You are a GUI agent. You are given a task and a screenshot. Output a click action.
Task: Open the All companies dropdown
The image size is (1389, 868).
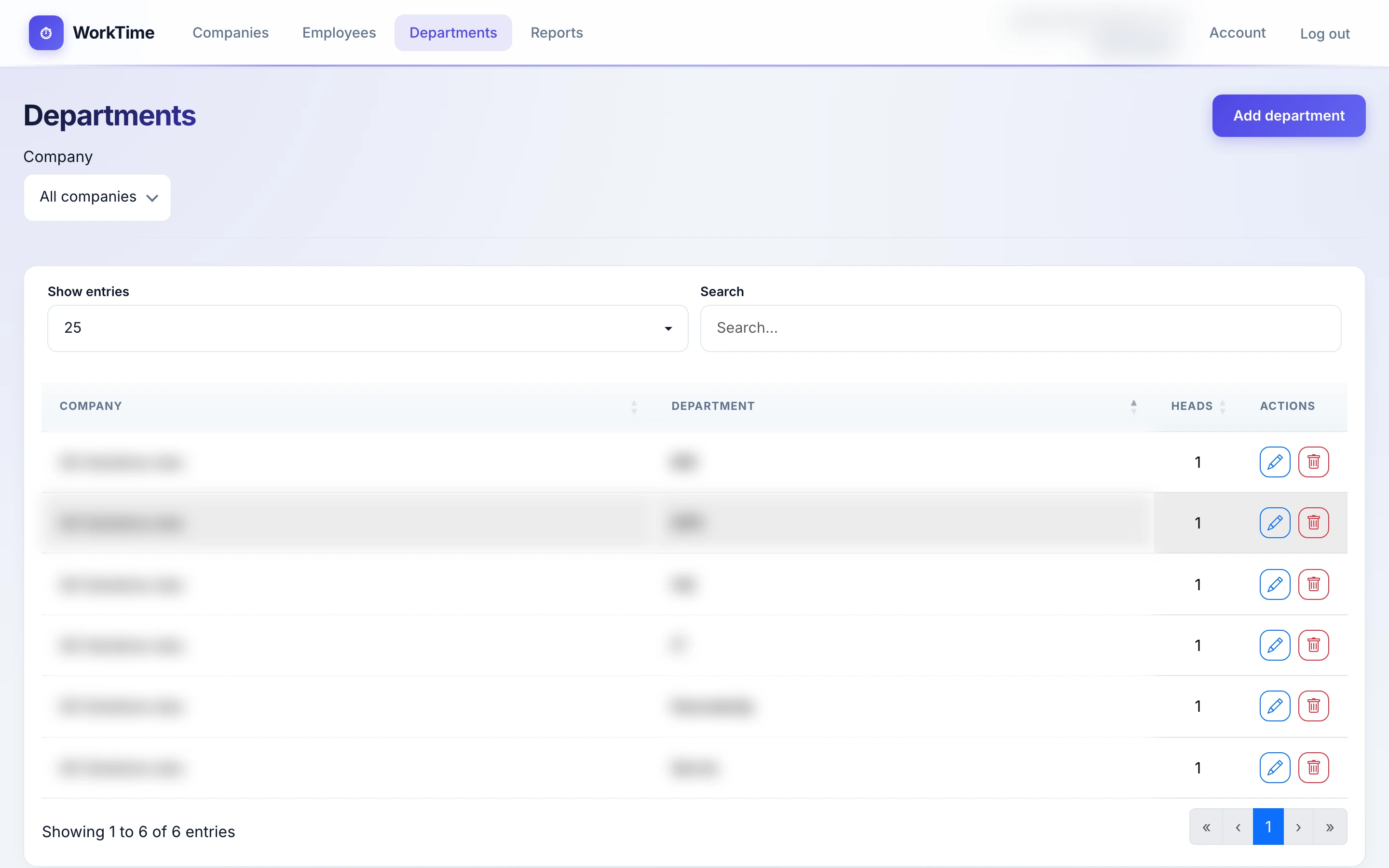[x=97, y=198]
